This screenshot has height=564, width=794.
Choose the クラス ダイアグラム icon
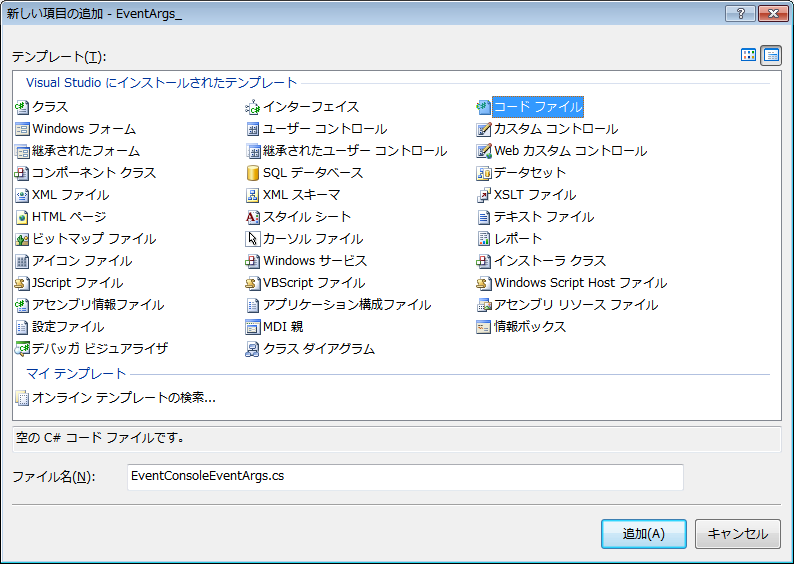click(x=252, y=349)
